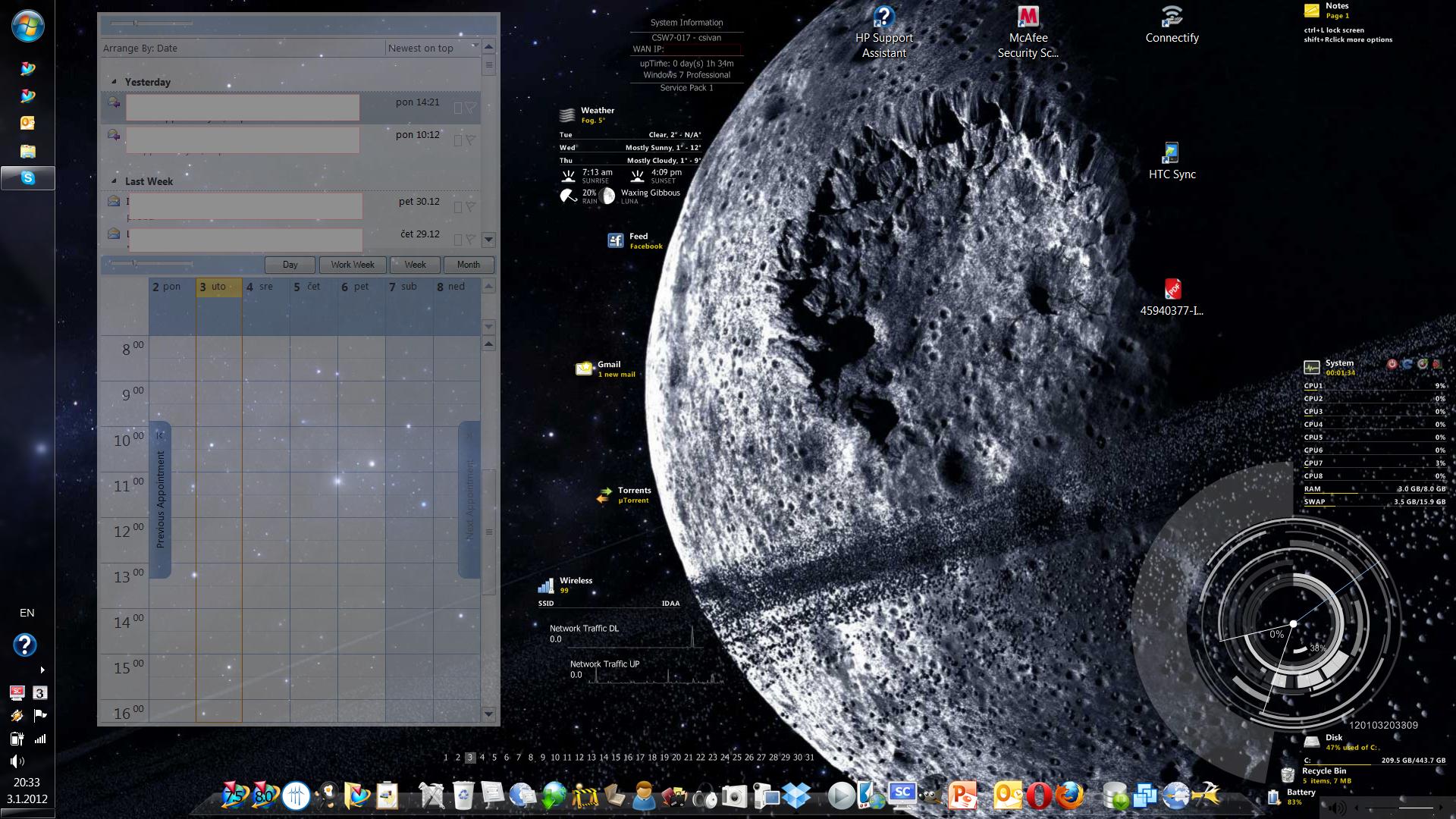
Task: Launch Firefox from the dock
Action: click(1070, 795)
